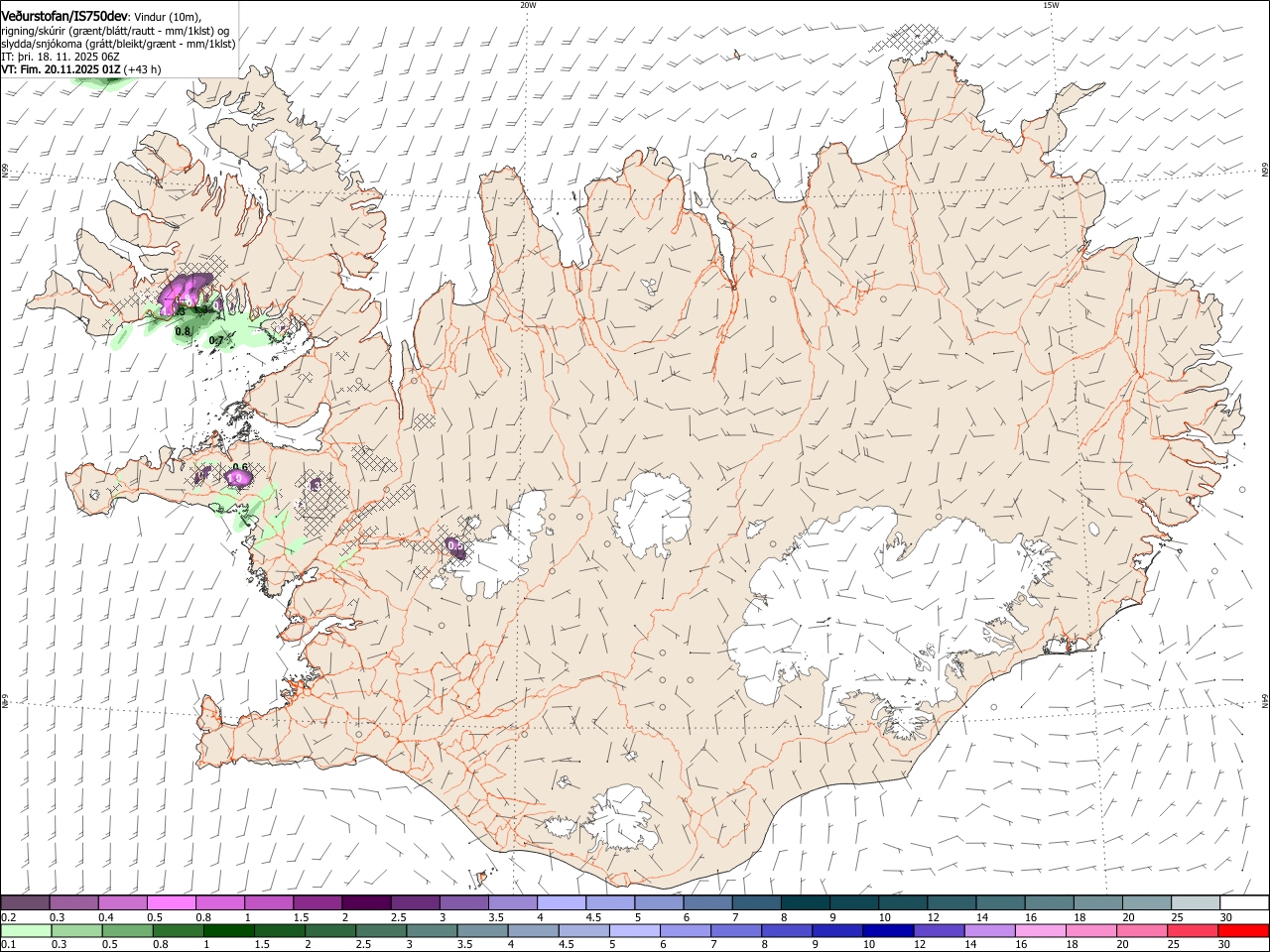
Task: Select the bottom-row green swatch between 0.5 and 0.8
Action: pos(128,930)
